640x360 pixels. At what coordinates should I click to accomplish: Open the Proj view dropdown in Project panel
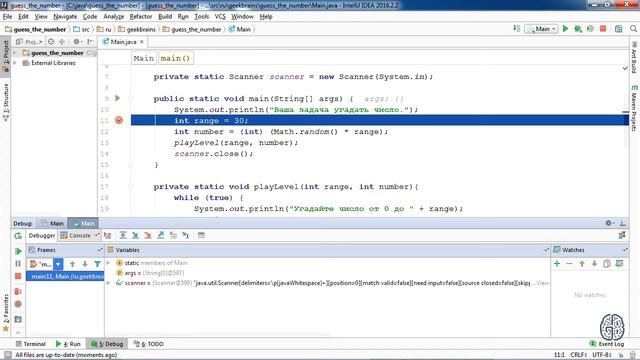[29, 42]
